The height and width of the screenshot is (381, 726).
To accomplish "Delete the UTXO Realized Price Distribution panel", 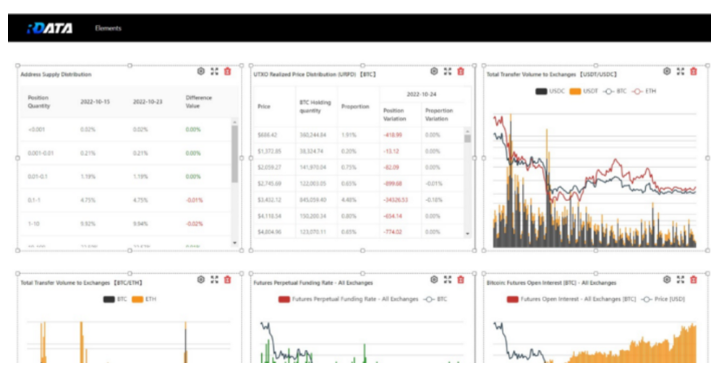I will 461,71.
